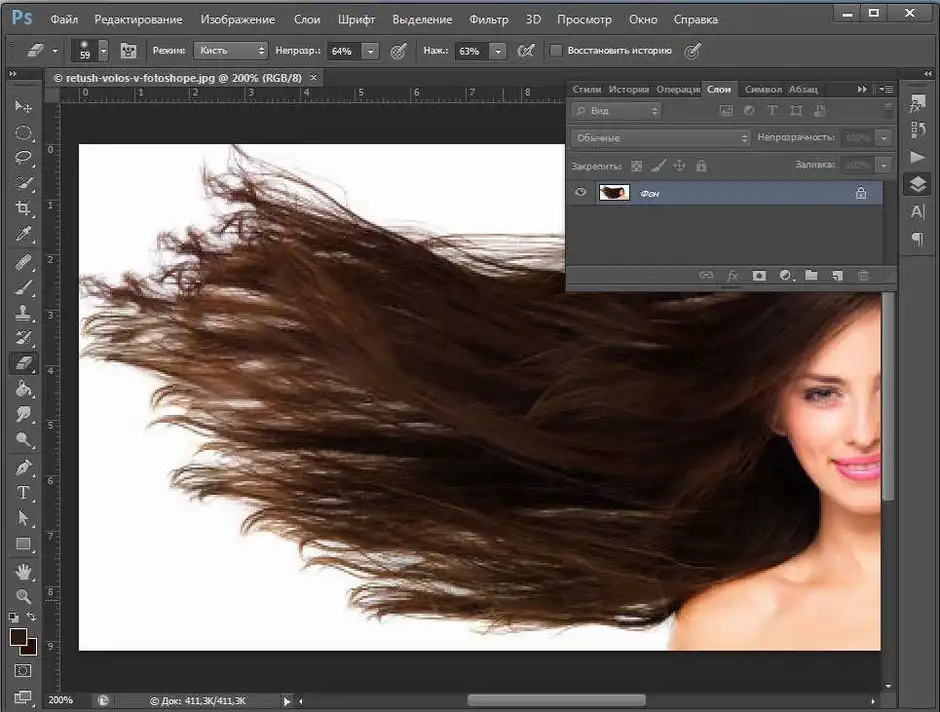This screenshot has width=940, height=712.
Task: Select the Zoom tool in toolbar
Action: coord(23,596)
